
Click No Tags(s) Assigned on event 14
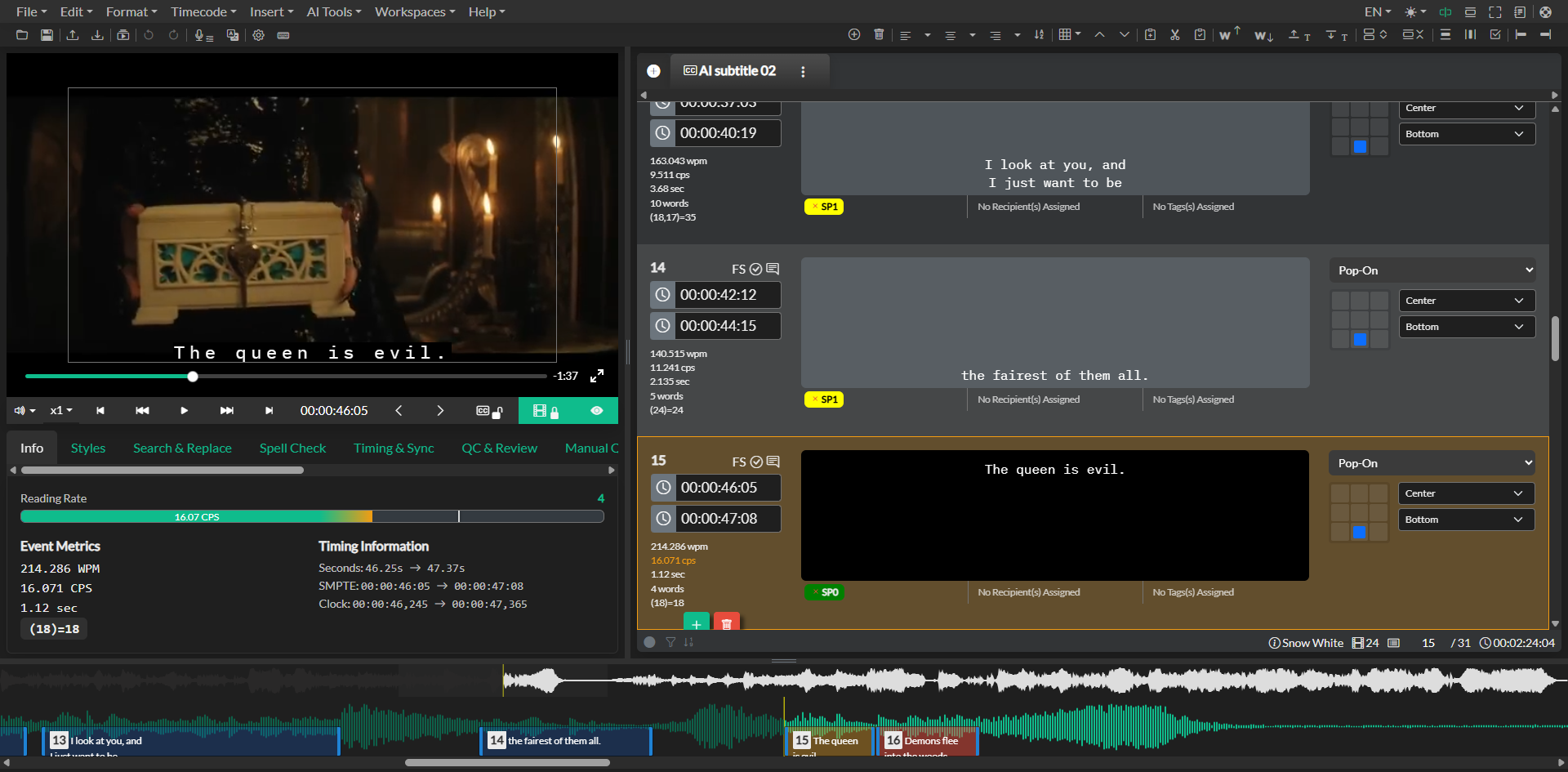[x=1193, y=399]
